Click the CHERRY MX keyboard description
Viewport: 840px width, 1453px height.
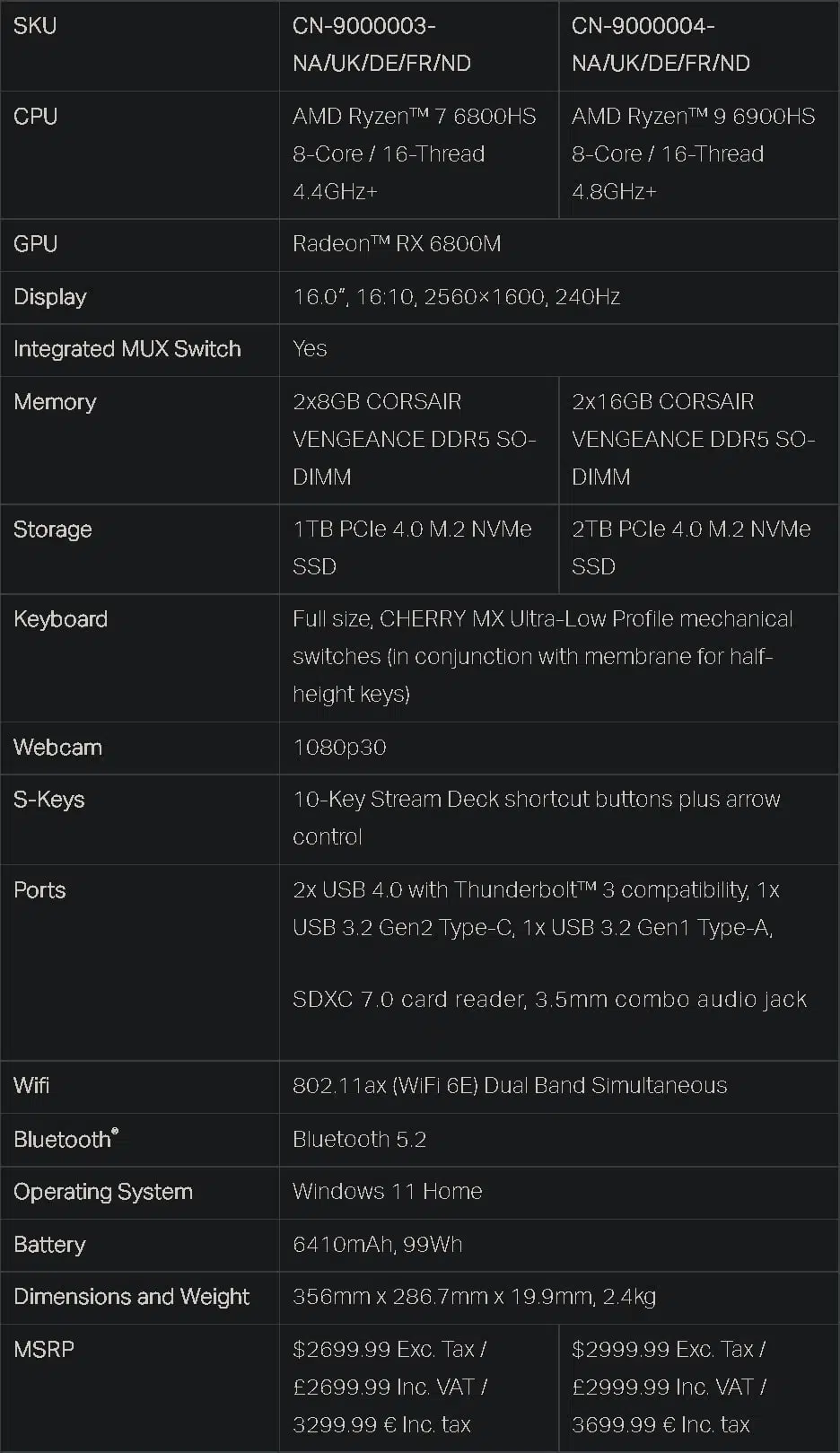point(542,657)
